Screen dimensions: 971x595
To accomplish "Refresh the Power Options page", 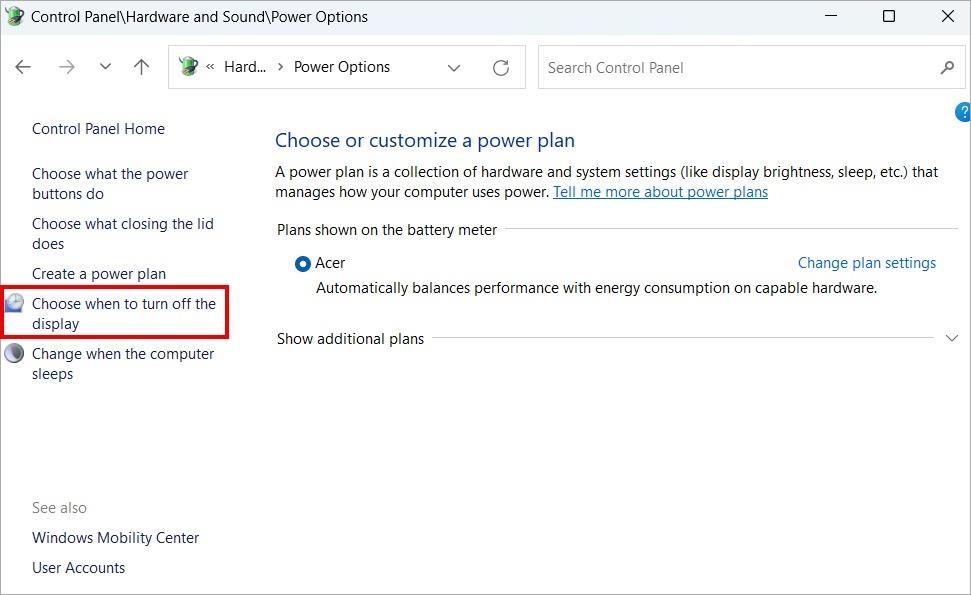I will (x=501, y=67).
